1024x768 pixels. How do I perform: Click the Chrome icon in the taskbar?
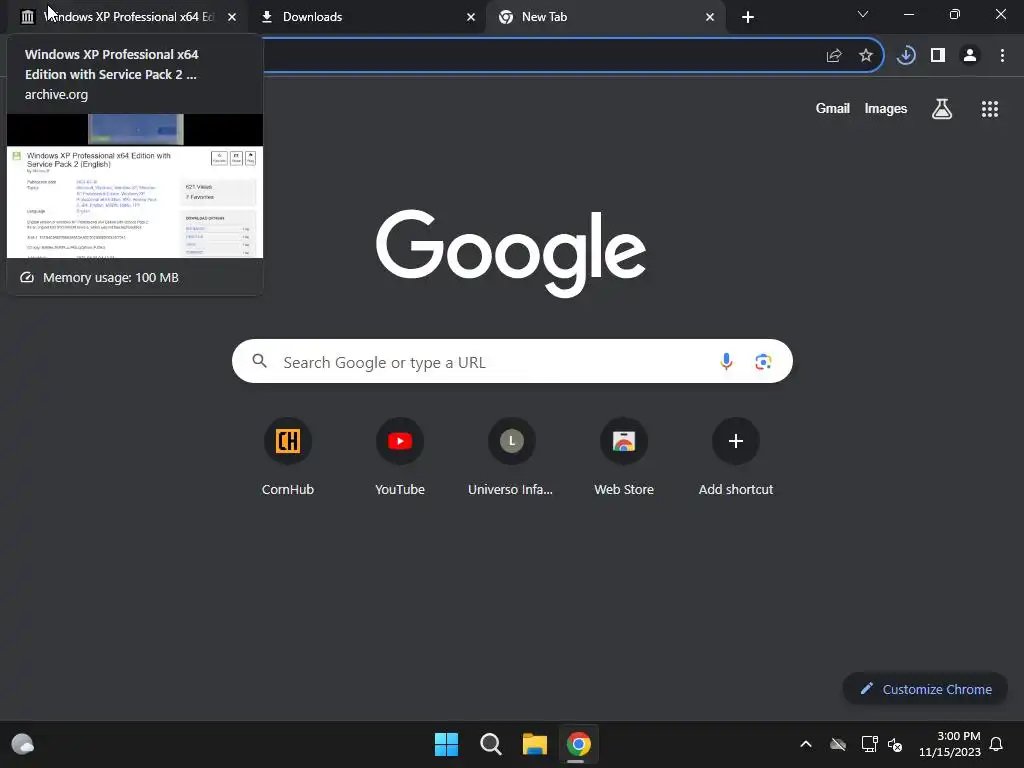point(579,744)
